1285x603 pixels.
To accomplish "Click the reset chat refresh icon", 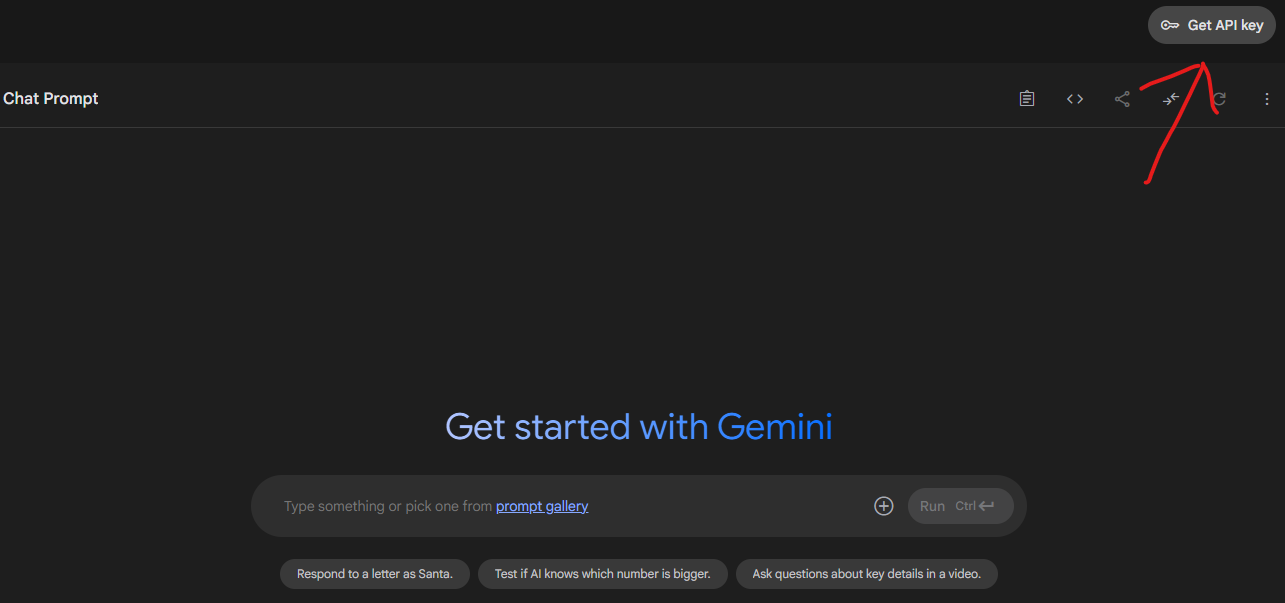I will (1219, 99).
